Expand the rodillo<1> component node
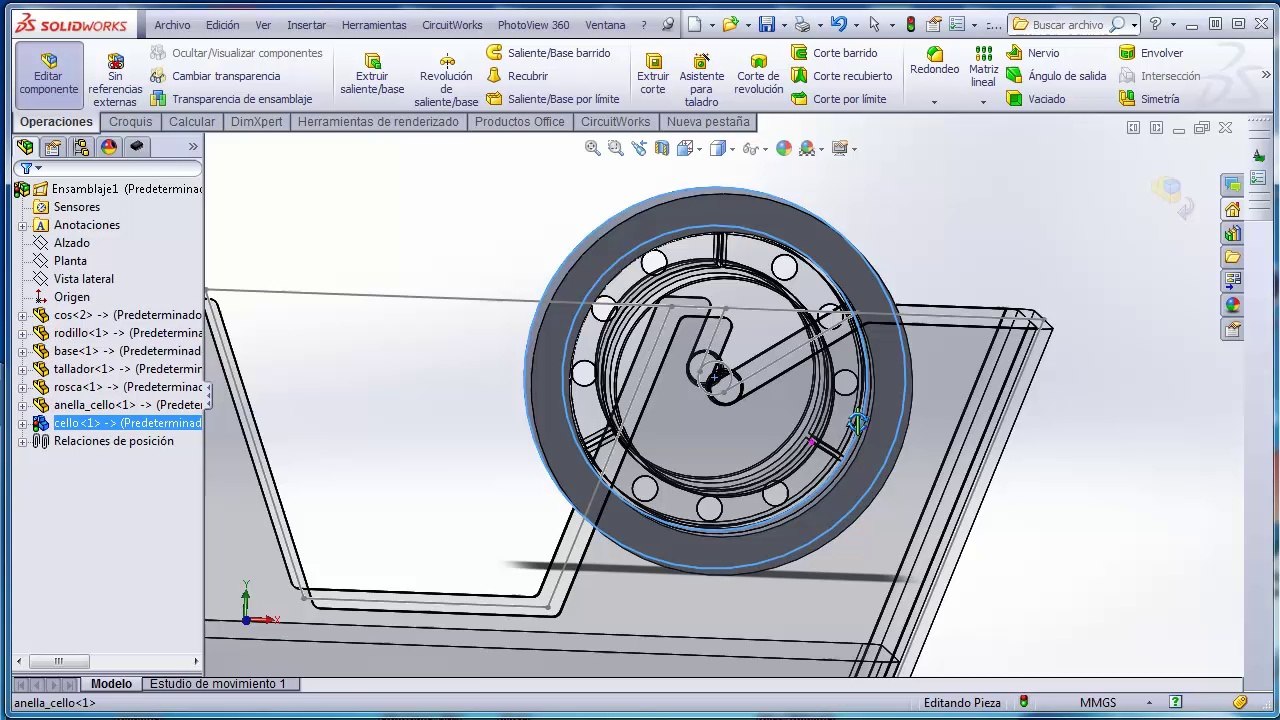1280x720 pixels. point(23,333)
